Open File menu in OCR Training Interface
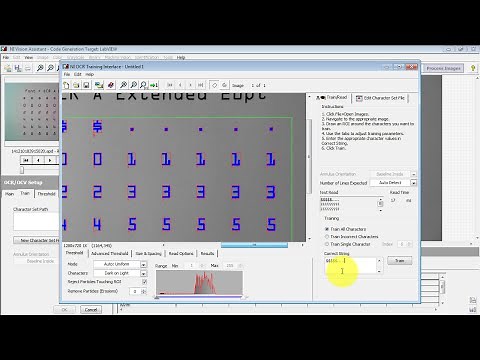 (67, 74)
